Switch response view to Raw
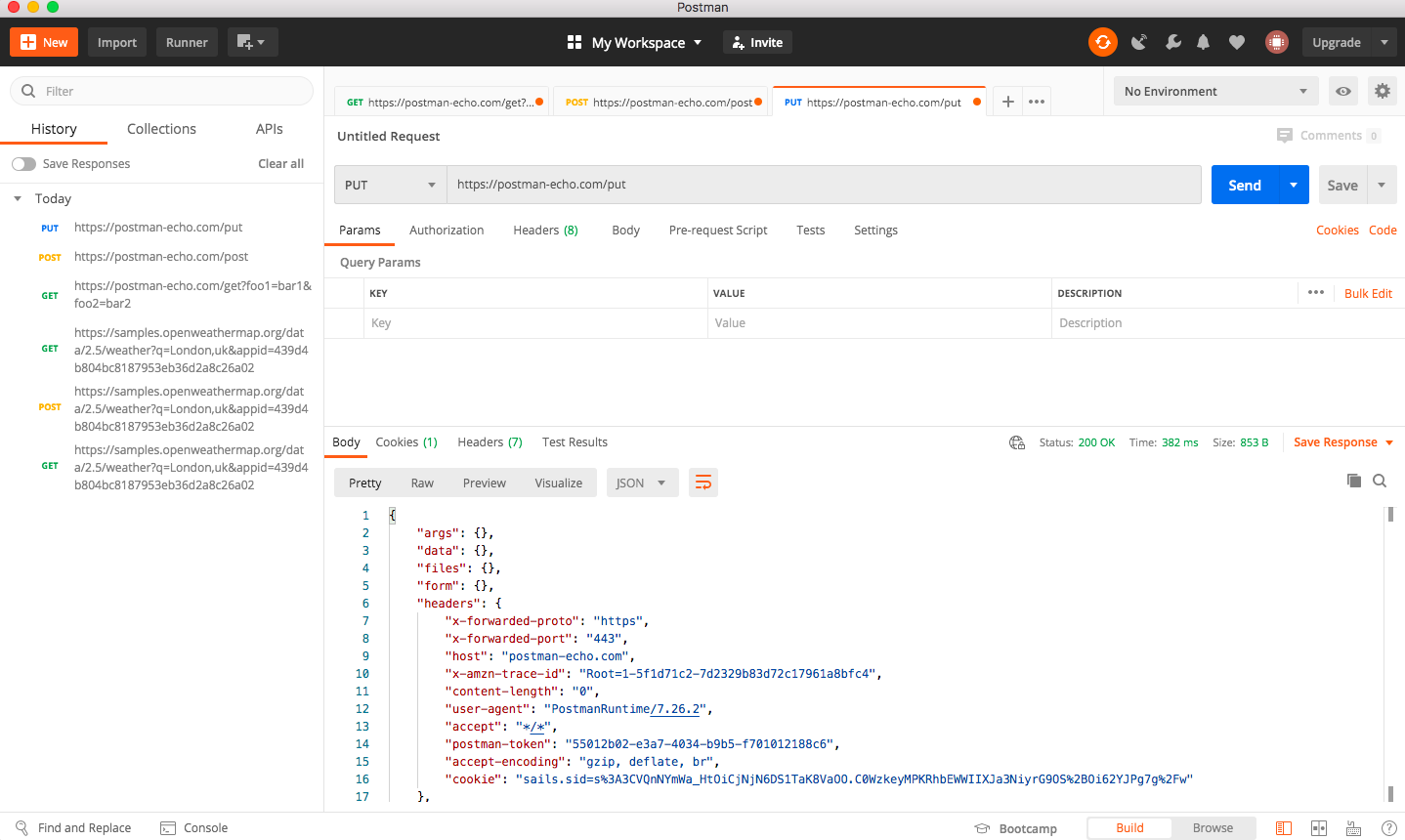This screenshot has height=840, width=1405. tap(422, 483)
